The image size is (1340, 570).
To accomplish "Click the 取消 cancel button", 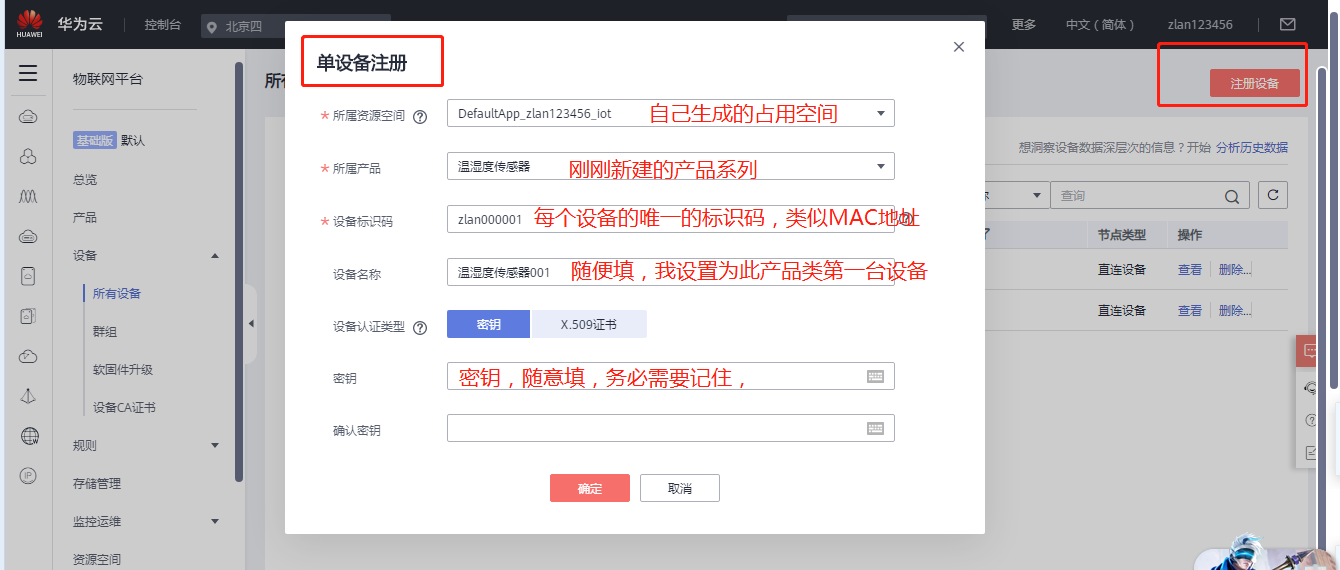I will click(x=679, y=488).
